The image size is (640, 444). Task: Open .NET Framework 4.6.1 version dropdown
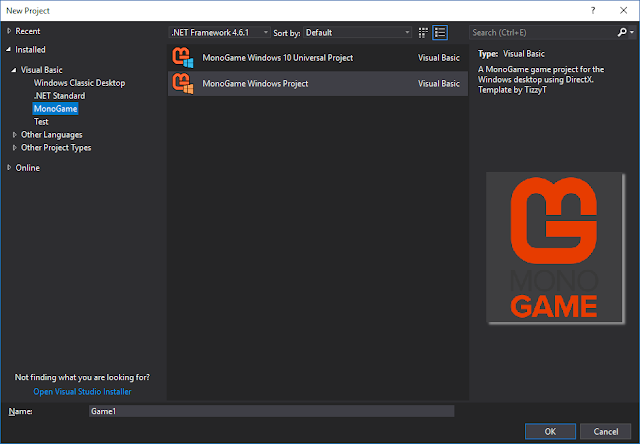(x=219, y=32)
